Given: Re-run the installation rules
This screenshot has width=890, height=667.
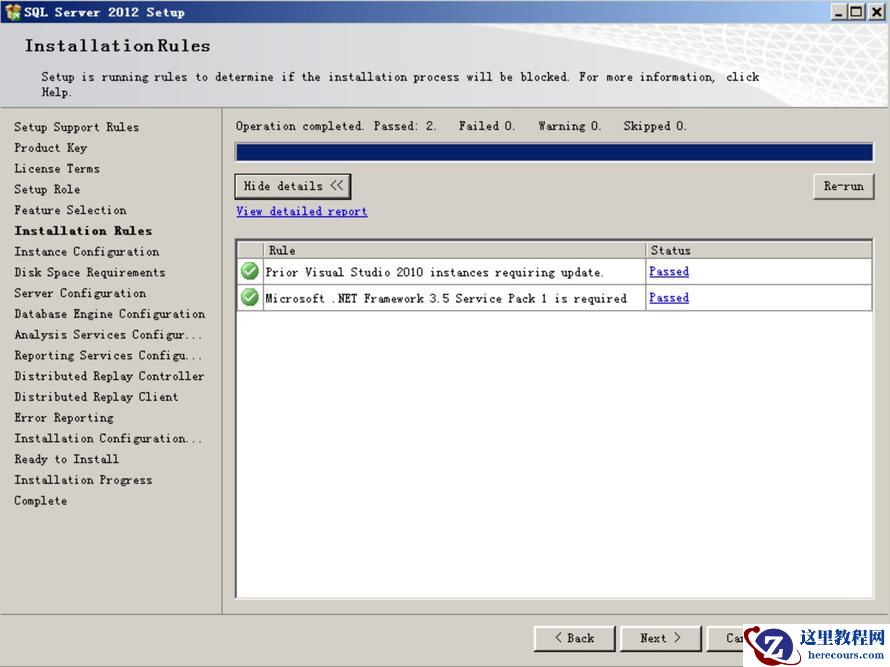Looking at the screenshot, I should [x=843, y=186].
